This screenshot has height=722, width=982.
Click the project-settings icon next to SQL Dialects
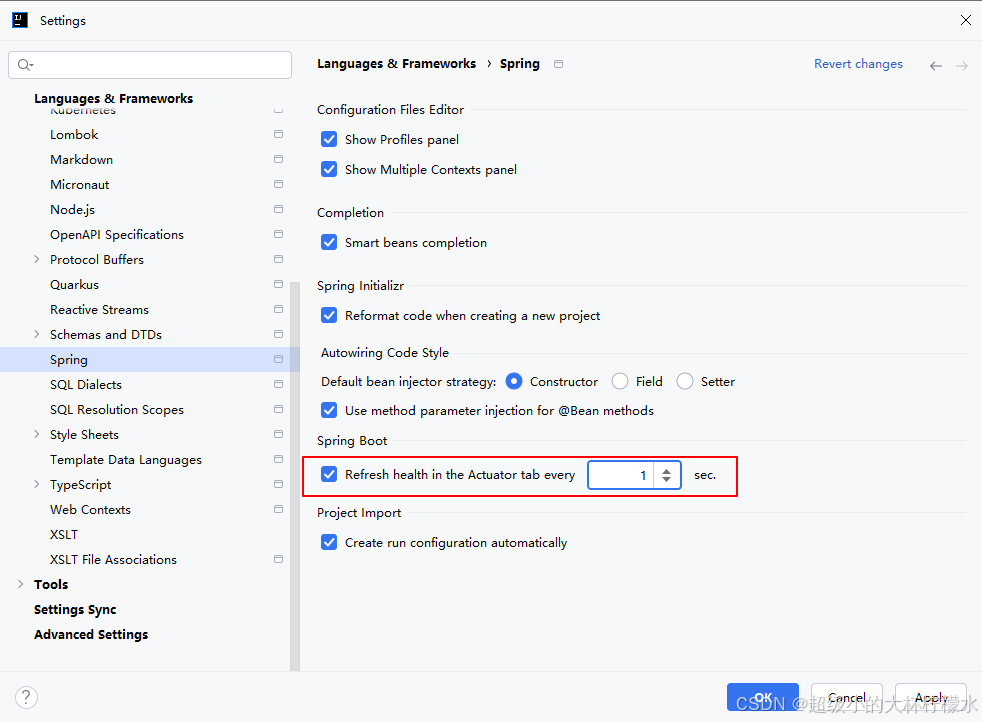(x=278, y=384)
